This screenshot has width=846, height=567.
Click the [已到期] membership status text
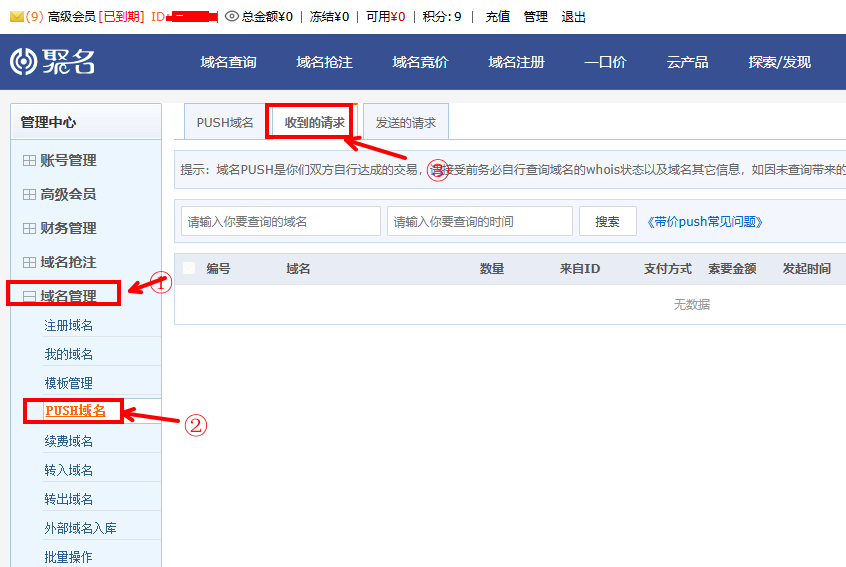(x=121, y=17)
